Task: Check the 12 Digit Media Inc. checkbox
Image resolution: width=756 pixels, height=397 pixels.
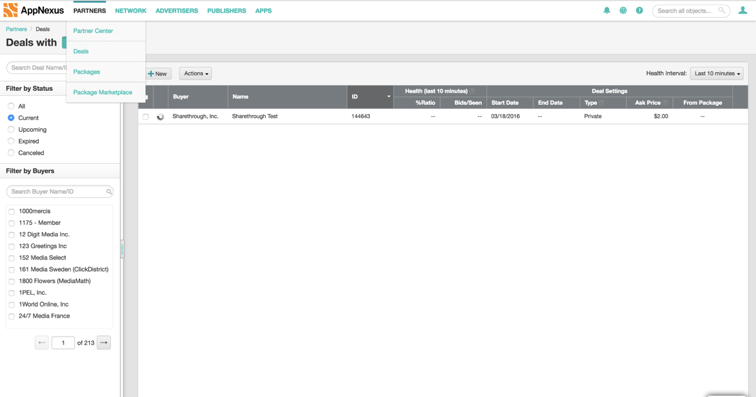Action: [x=12, y=234]
